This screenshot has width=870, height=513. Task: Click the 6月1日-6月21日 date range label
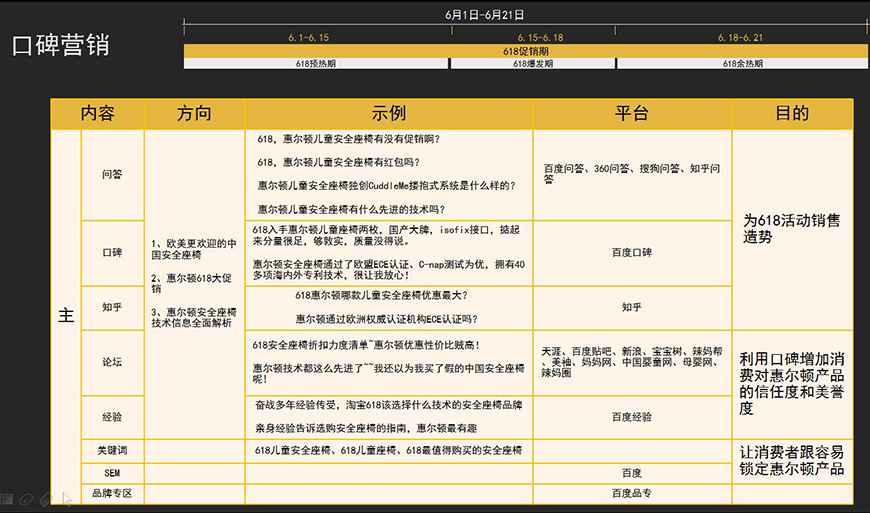coord(484,15)
